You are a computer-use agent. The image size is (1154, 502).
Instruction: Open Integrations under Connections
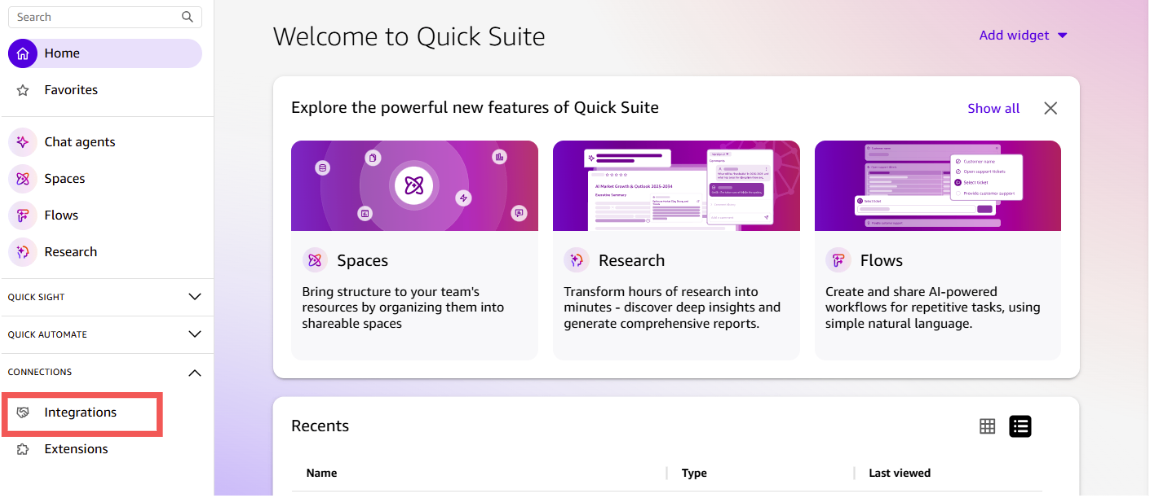point(81,413)
